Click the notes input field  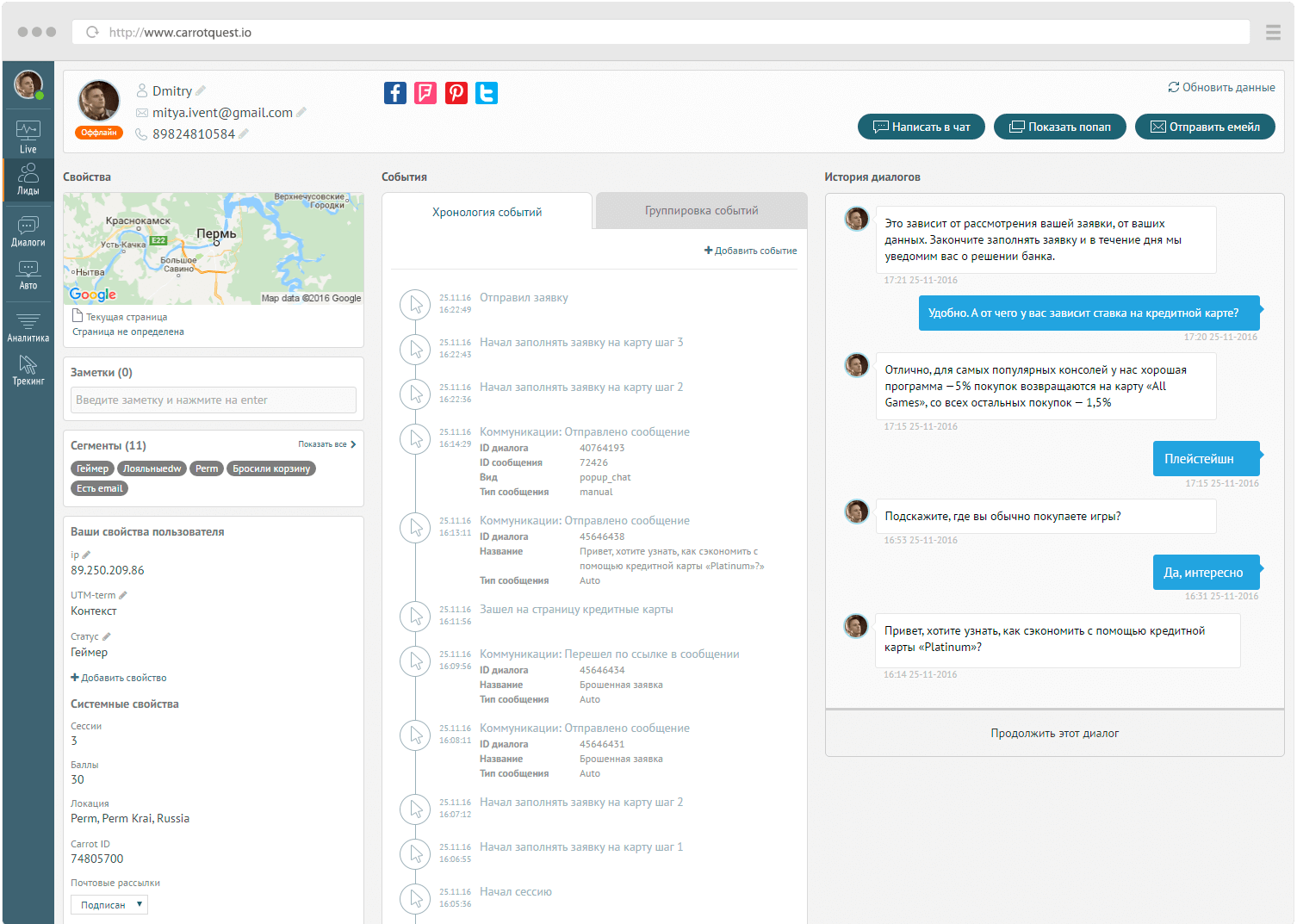click(214, 400)
